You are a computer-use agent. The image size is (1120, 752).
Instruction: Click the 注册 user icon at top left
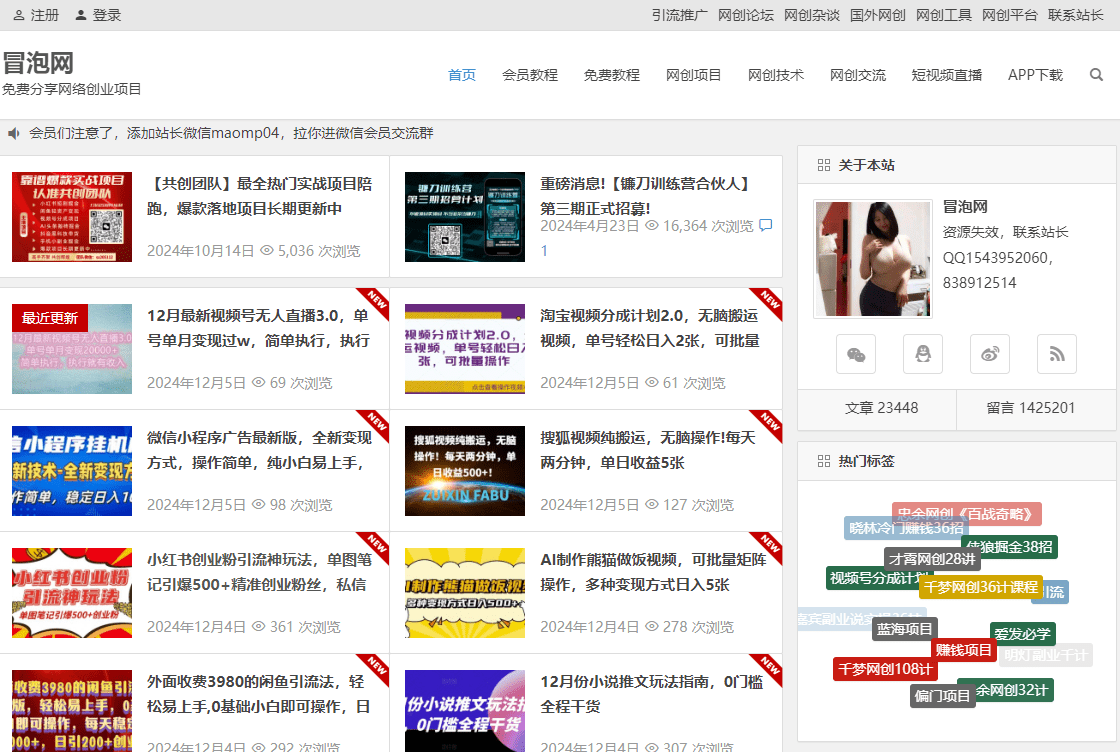[19, 15]
